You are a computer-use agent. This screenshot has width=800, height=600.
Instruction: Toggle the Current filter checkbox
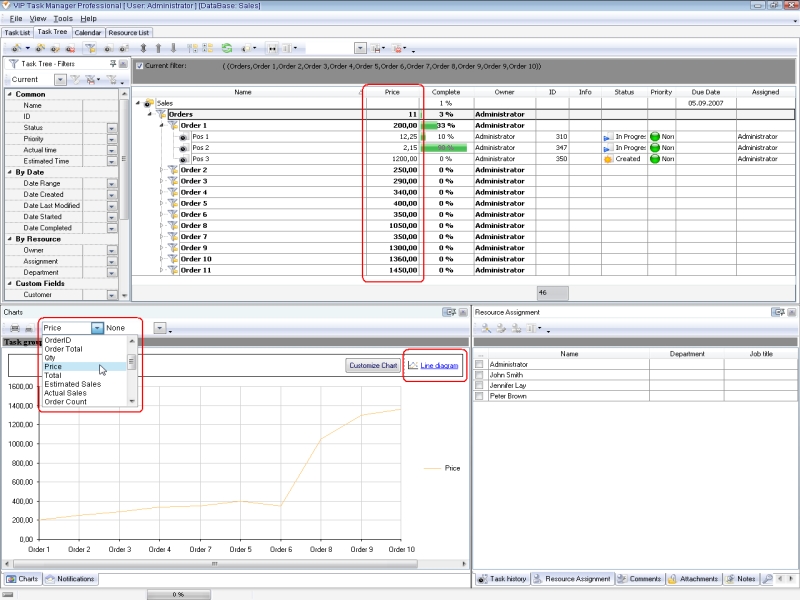pos(139,66)
